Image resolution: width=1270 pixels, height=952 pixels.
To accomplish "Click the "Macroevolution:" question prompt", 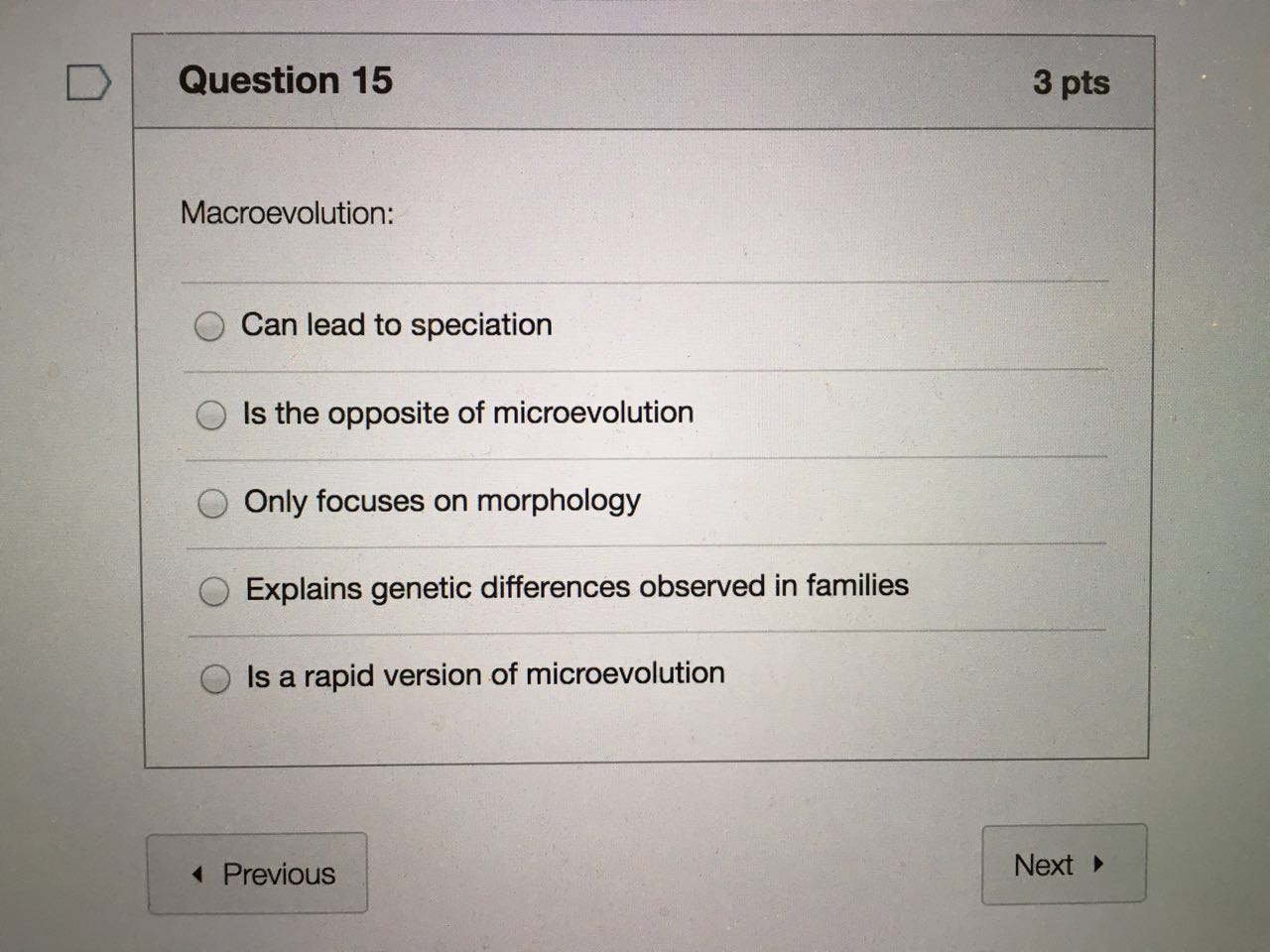I will [288, 213].
